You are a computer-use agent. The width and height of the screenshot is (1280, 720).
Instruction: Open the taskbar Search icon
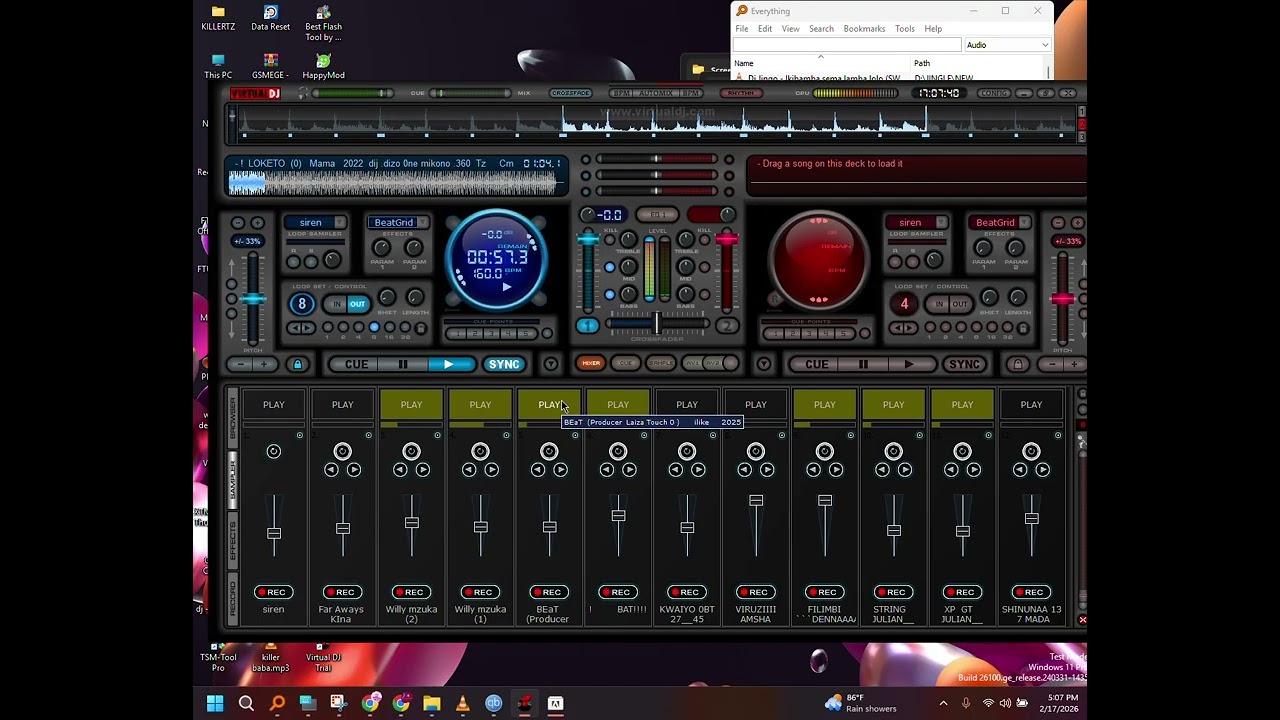pos(246,704)
